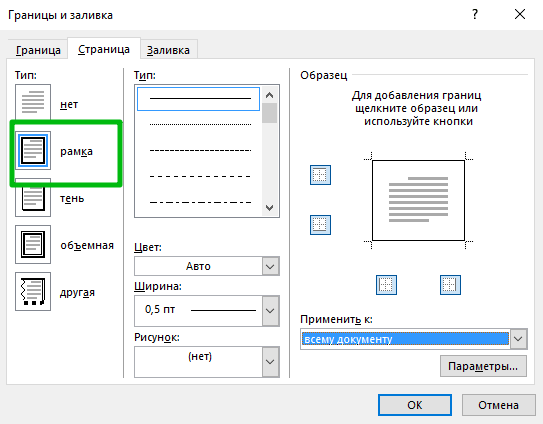This screenshot has height=424, width=543.
Task: Toggle the left border button in preview
Action: (x=386, y=285)
